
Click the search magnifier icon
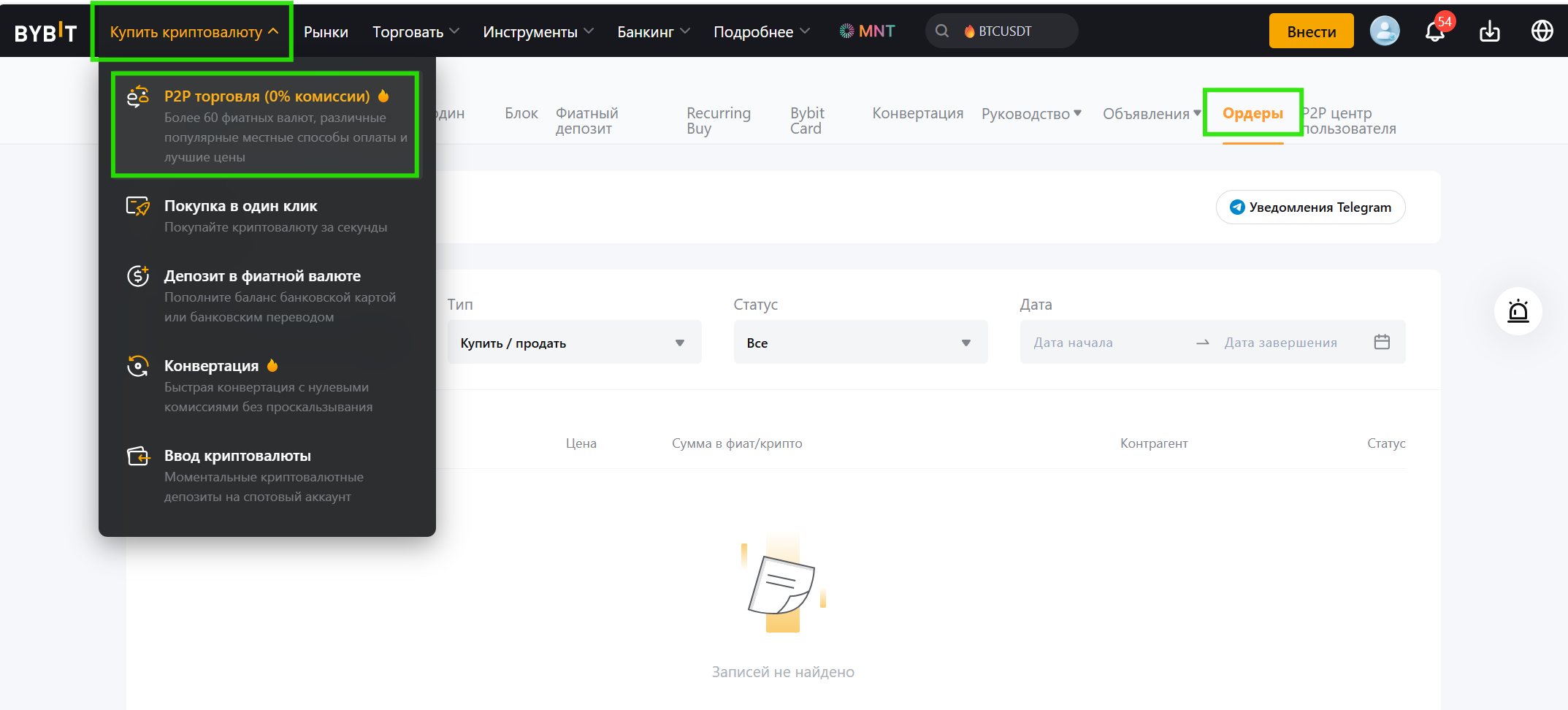pos(942,31)
